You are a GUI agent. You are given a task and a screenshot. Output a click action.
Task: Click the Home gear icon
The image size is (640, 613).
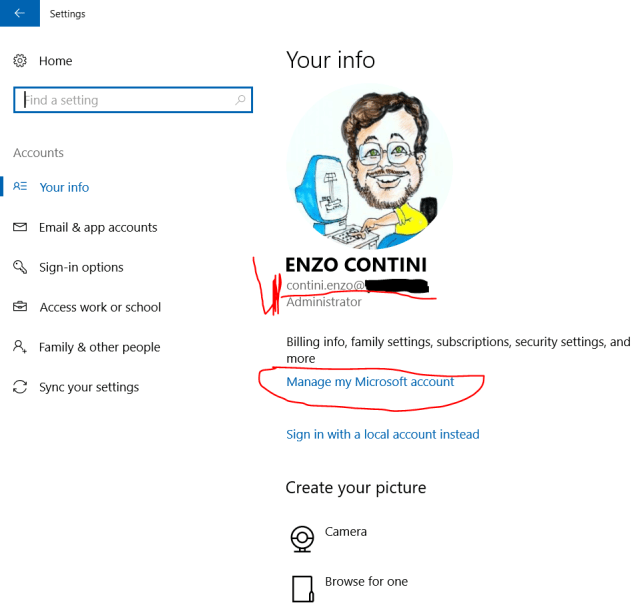click(x=20, y=61)
